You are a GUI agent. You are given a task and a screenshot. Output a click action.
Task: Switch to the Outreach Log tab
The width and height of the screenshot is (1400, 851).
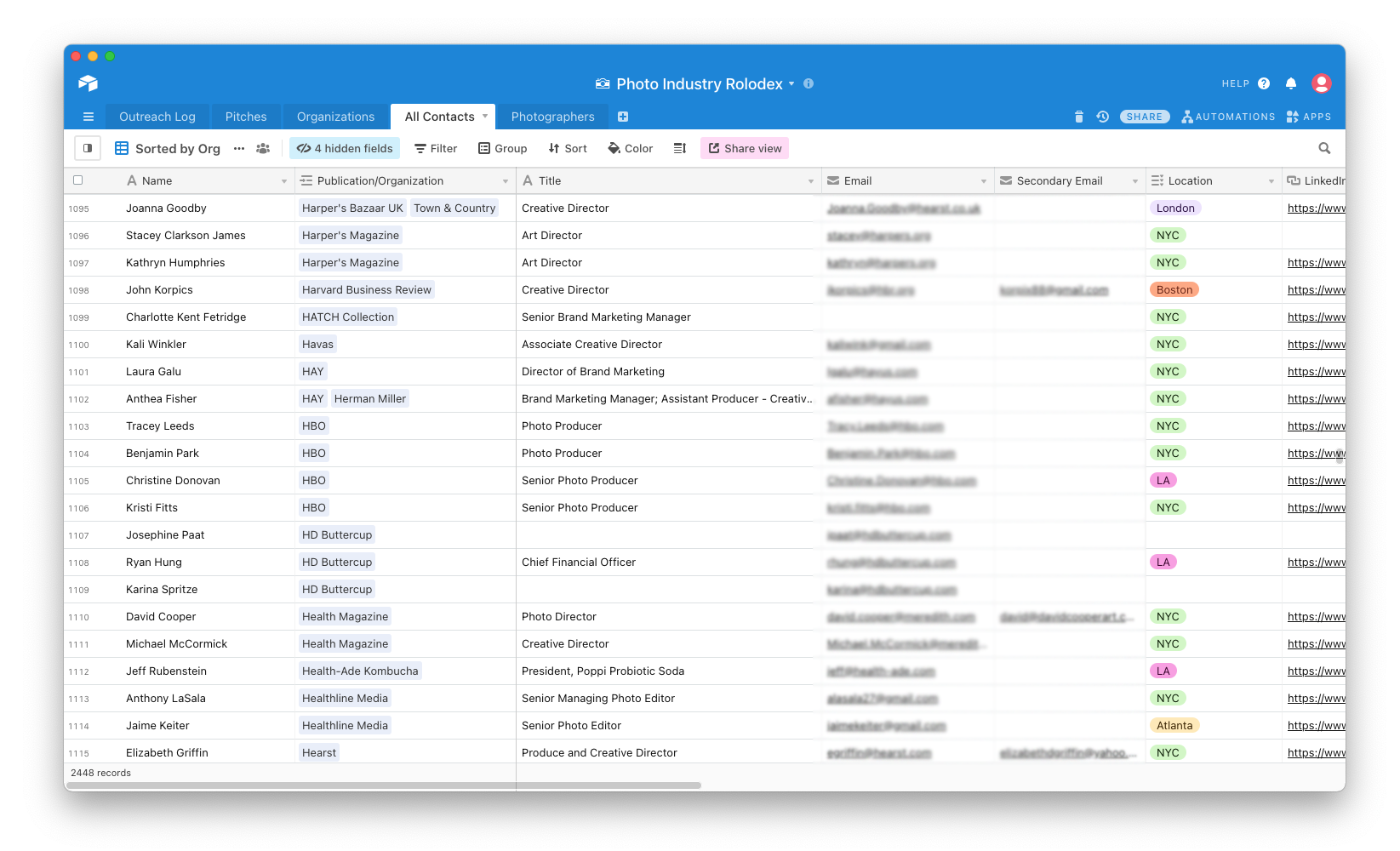click(157, 117)
